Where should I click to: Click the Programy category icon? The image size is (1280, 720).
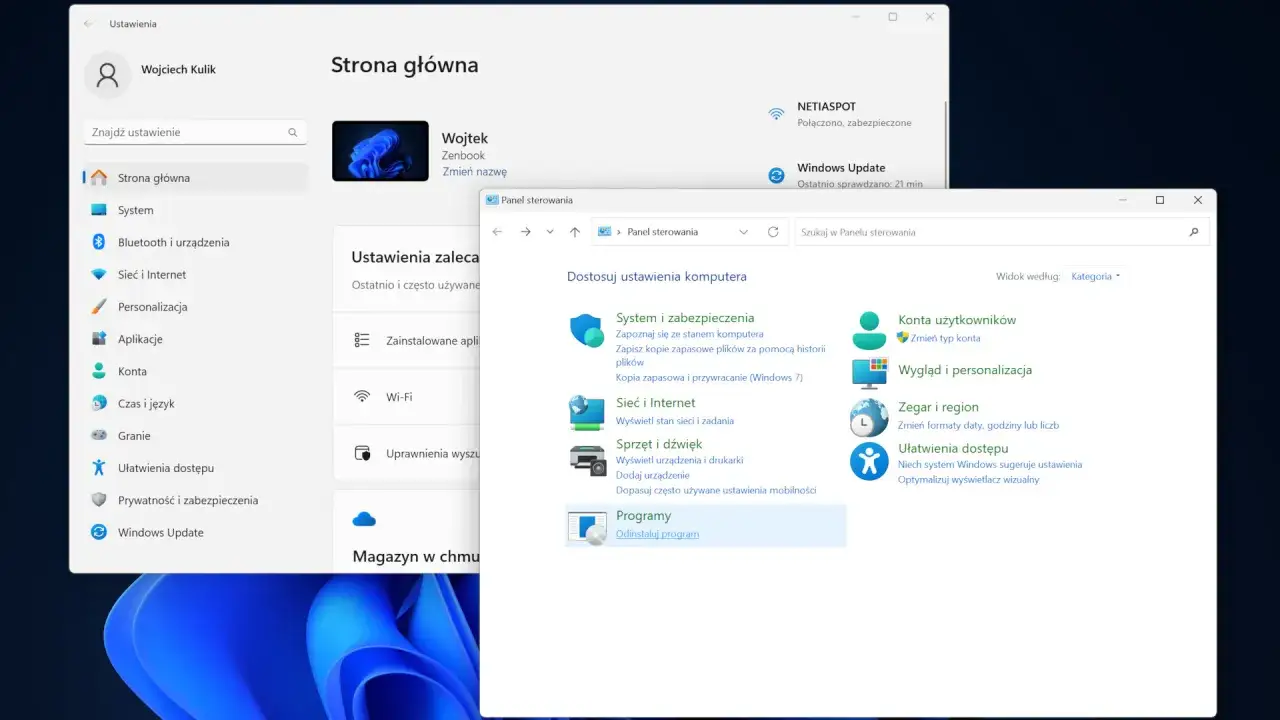tap(587, 527)
